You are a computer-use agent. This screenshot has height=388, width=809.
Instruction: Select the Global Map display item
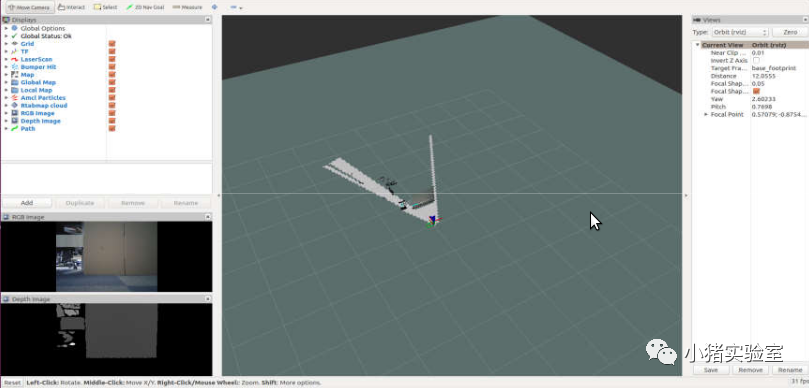38,83
